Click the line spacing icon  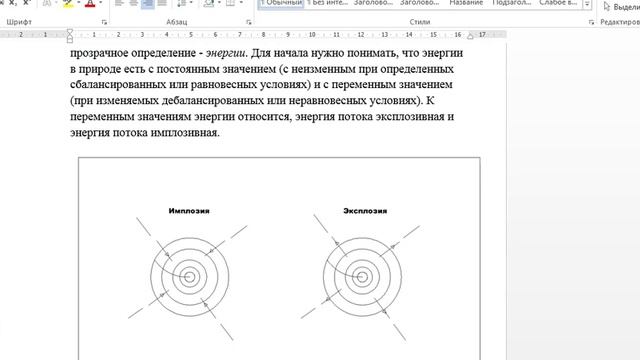pyautogui.click(x=181, y=3)
